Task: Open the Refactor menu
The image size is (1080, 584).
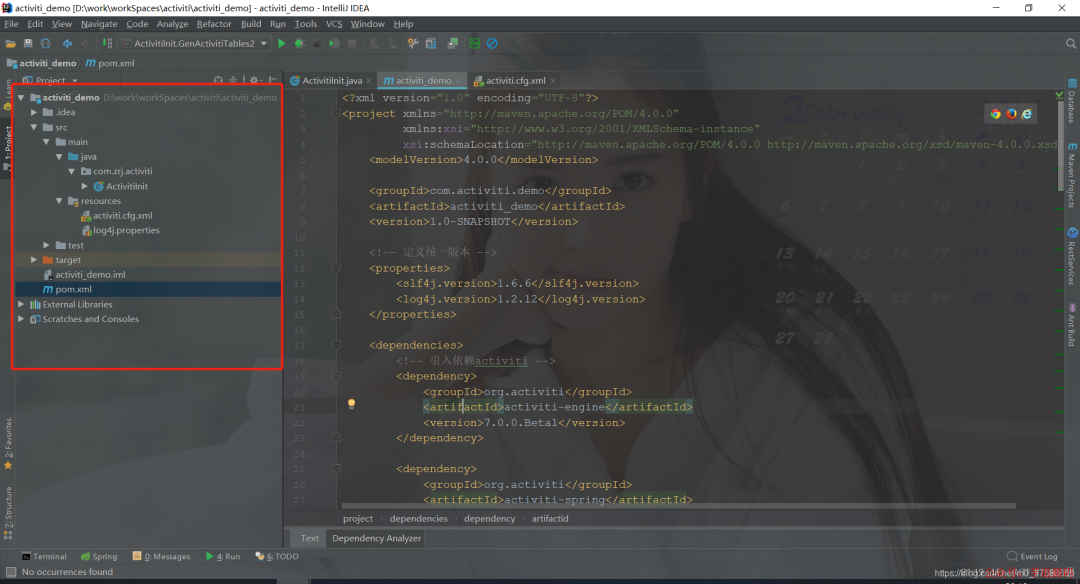Action: [214, 24]
